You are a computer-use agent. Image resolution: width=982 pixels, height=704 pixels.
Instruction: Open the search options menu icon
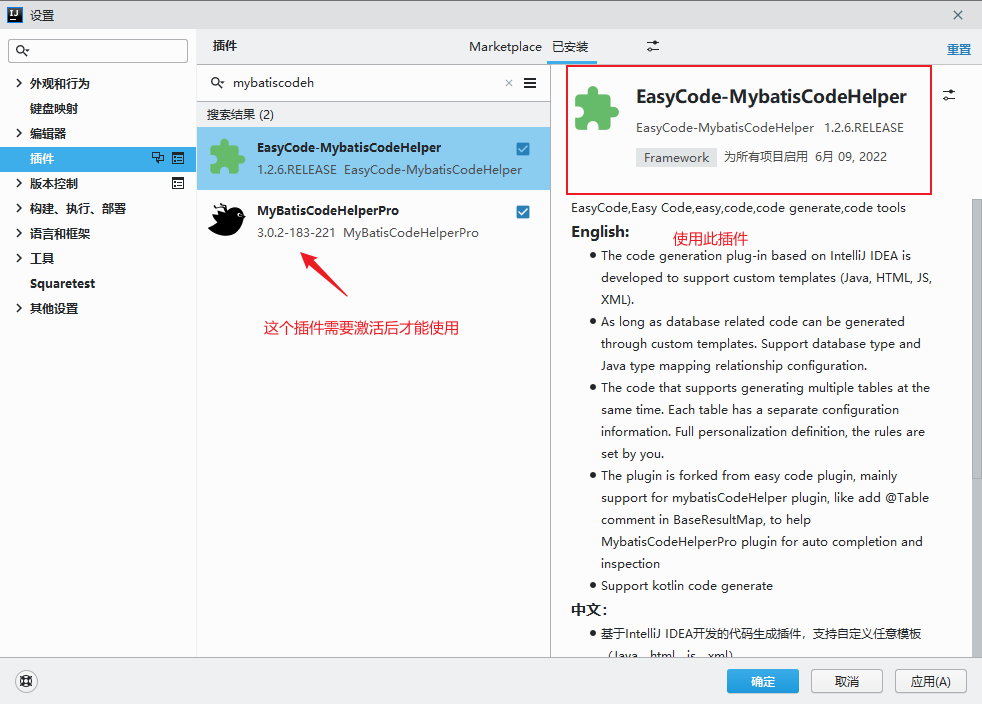(x=530, y=83)
